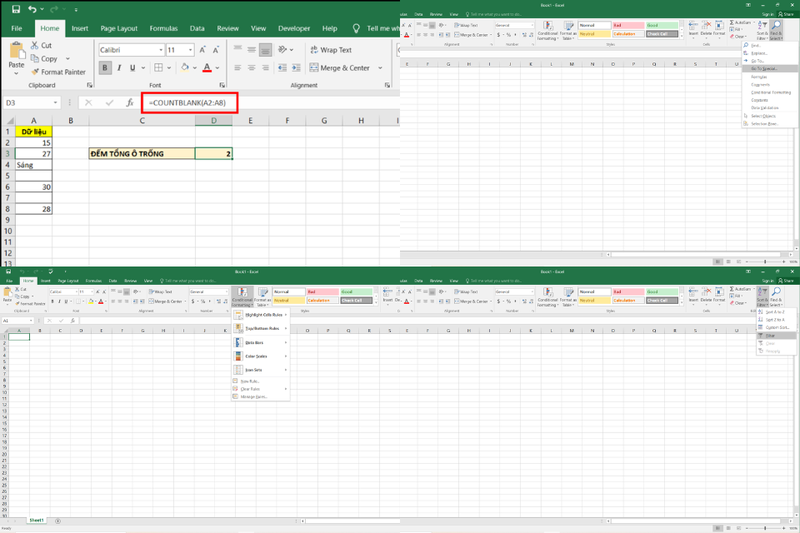The height and width of the screenshot is (533, 800).
Task: Click Merge & Center in the COUNTBLANK window
Action: tap(340, 68)
